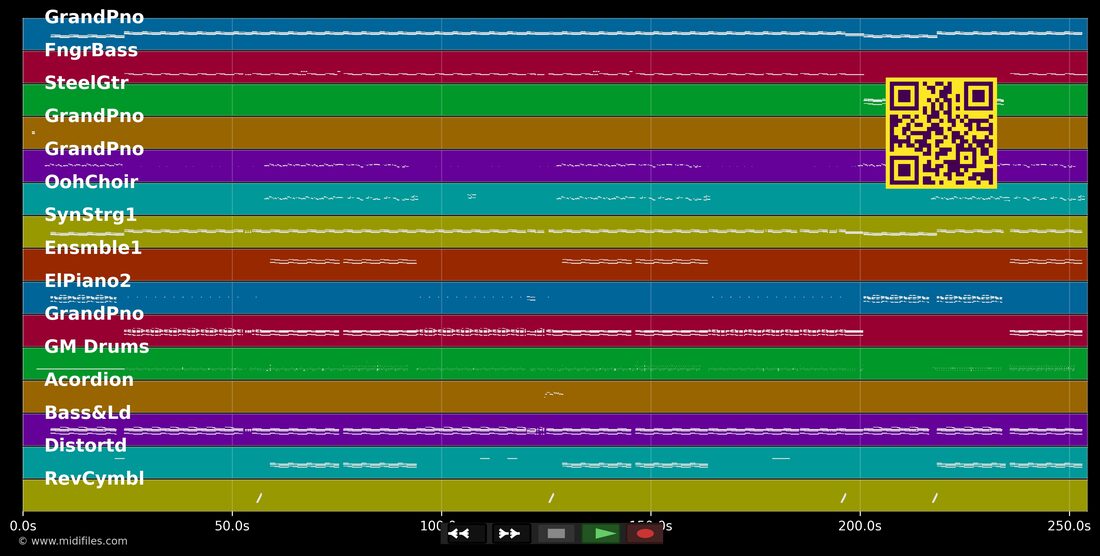Viewport: 1100px width, 556px height.
Task: Select the Bass&Ld track label
Action: coord(88,412)
